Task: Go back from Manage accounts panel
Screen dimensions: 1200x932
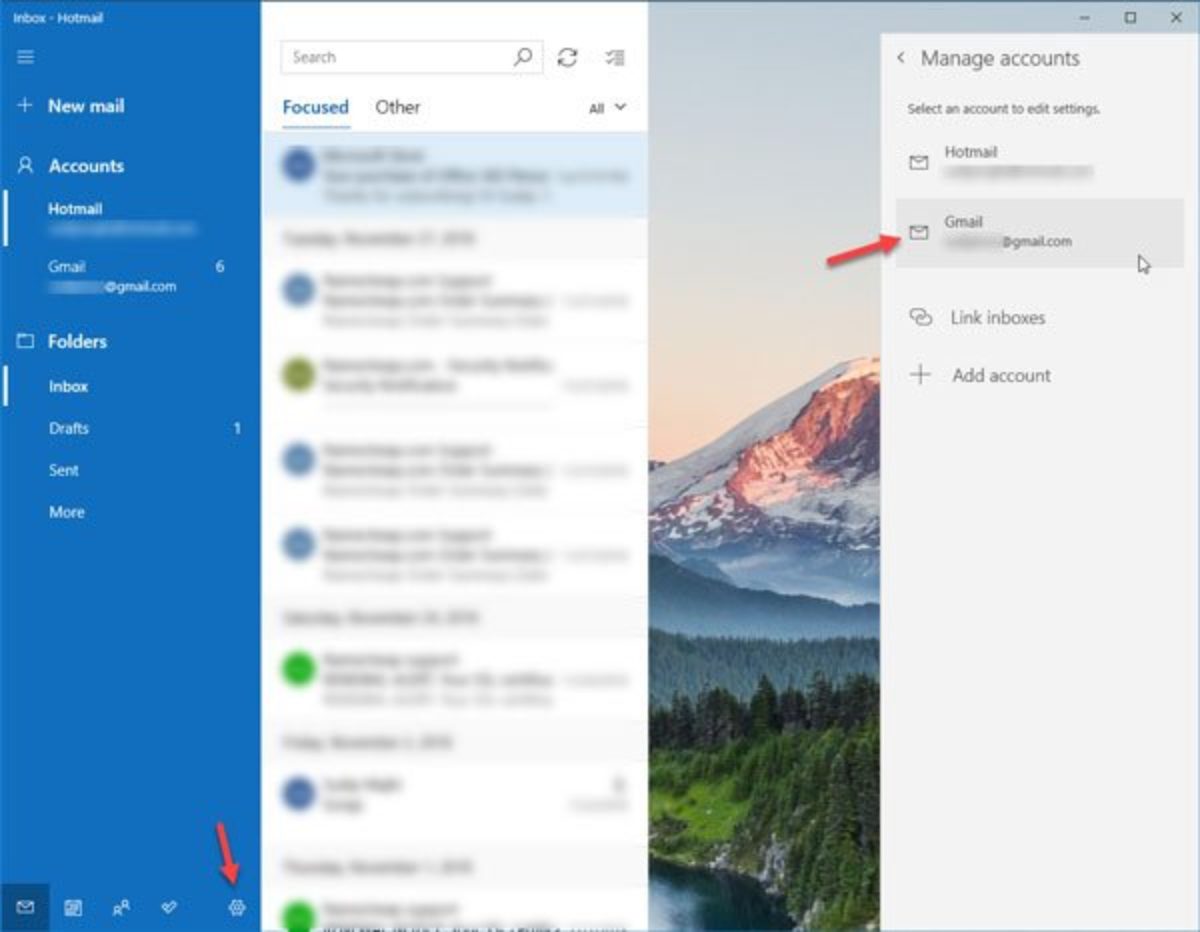Action: [x=901, y=58]
